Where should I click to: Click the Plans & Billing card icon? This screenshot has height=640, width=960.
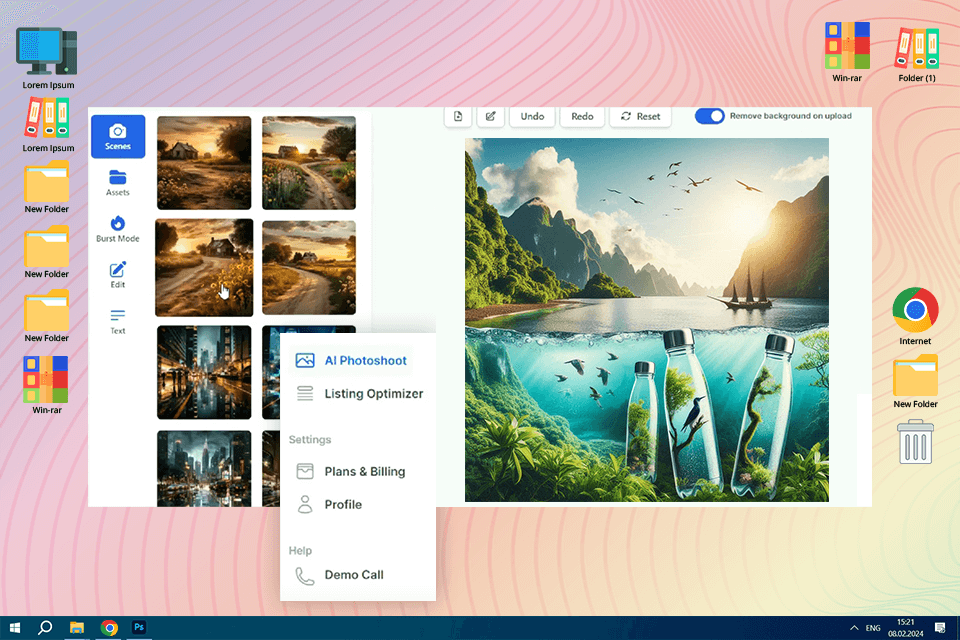coord(305,471)
